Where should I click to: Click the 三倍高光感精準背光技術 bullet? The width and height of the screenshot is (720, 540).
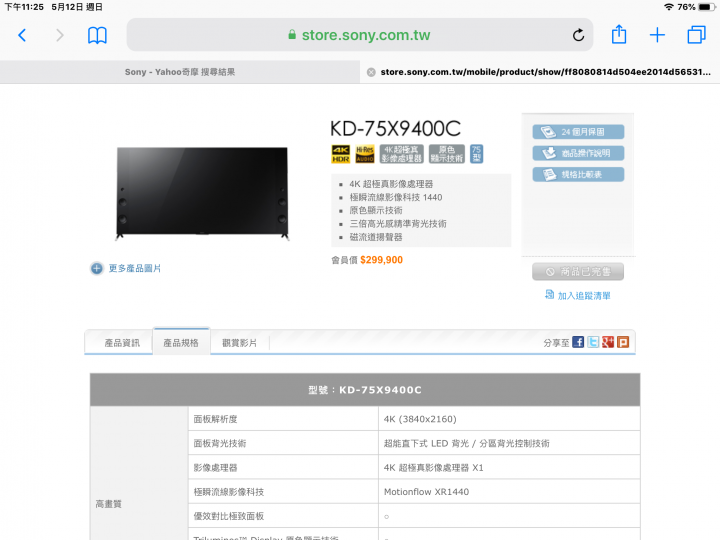(398, 224)
